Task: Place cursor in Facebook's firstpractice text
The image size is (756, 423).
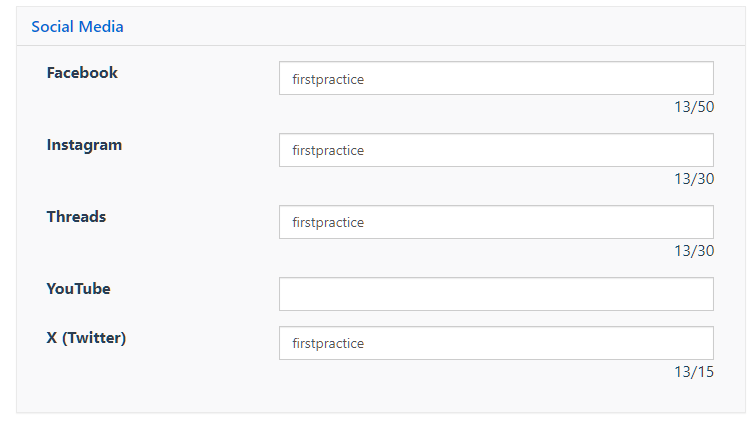Action: coord(328,79)
